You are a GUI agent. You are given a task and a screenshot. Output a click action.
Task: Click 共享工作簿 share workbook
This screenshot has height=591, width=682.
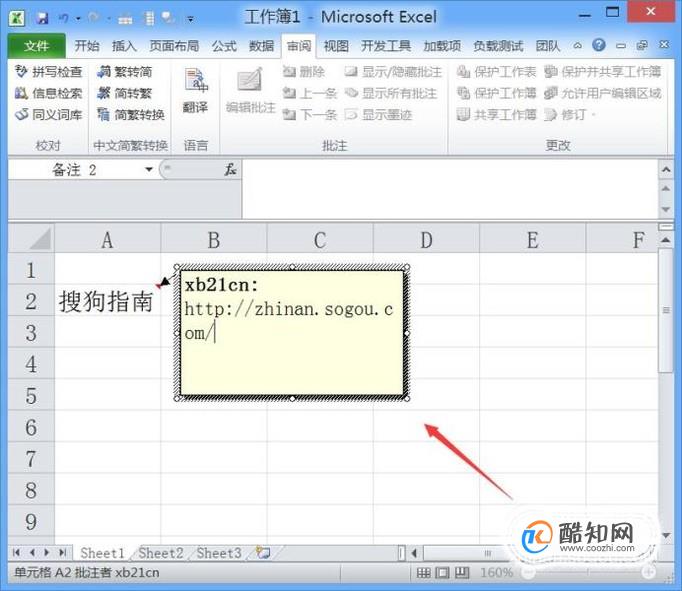(496, 114)
